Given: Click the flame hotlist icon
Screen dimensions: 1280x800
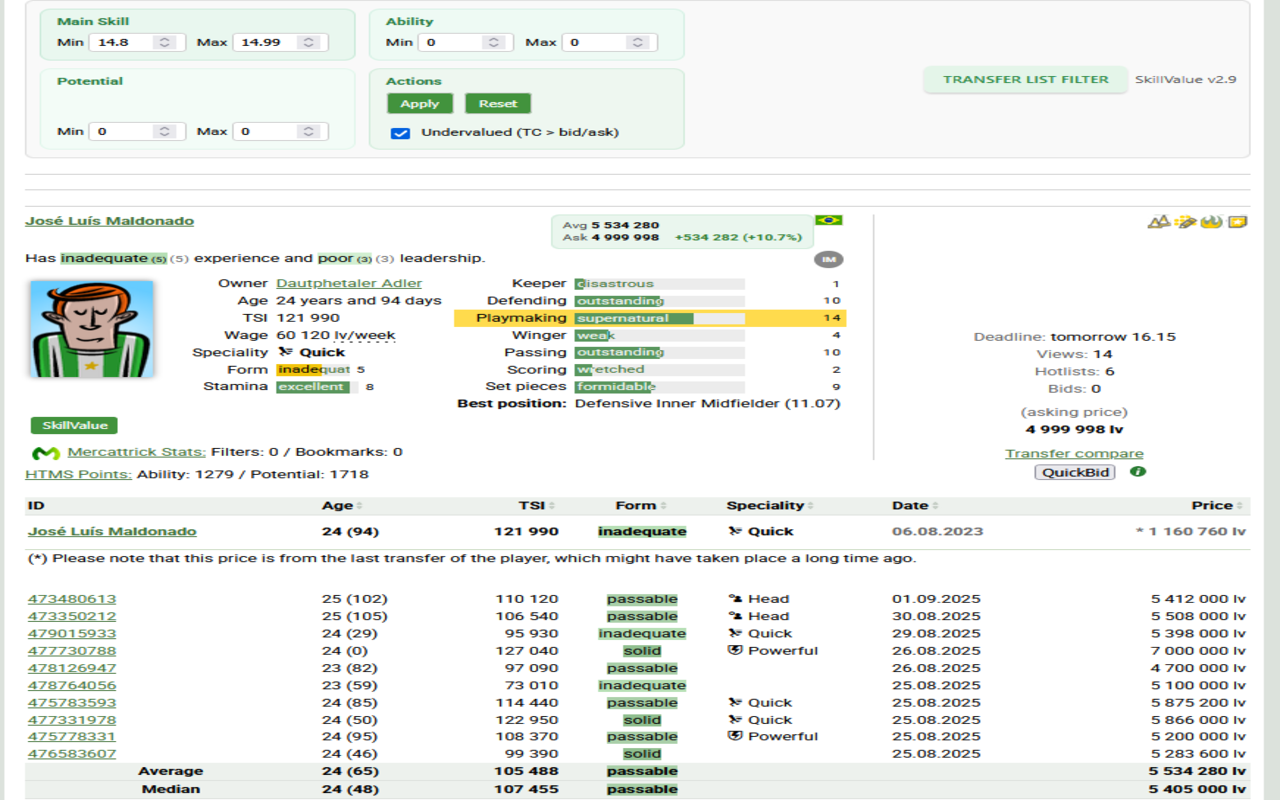Looking at the screenshot, I should coord(1211,221).
